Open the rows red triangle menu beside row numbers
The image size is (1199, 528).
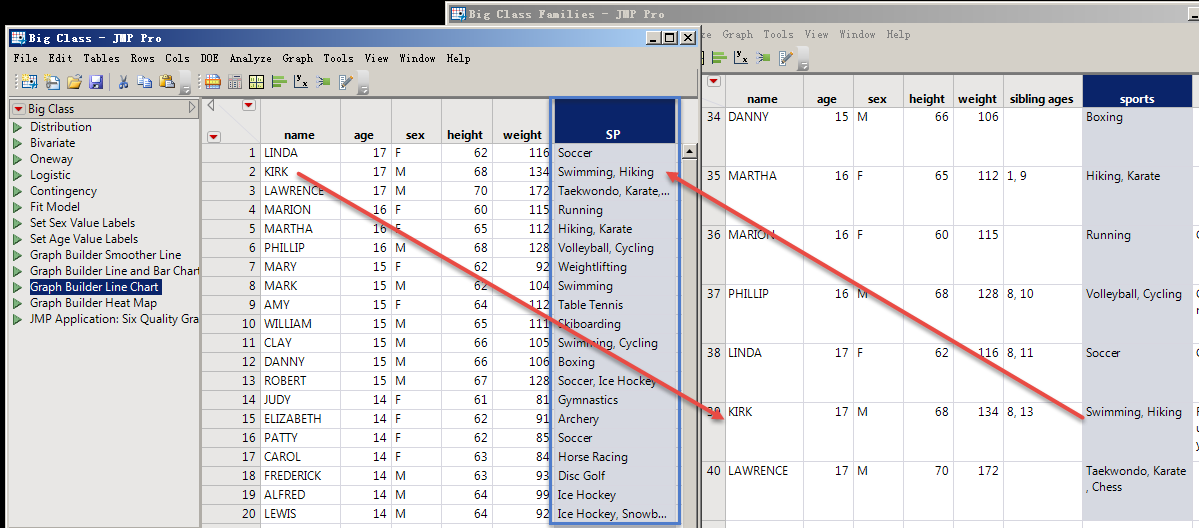pyautogui.click(x=213, y=136)
